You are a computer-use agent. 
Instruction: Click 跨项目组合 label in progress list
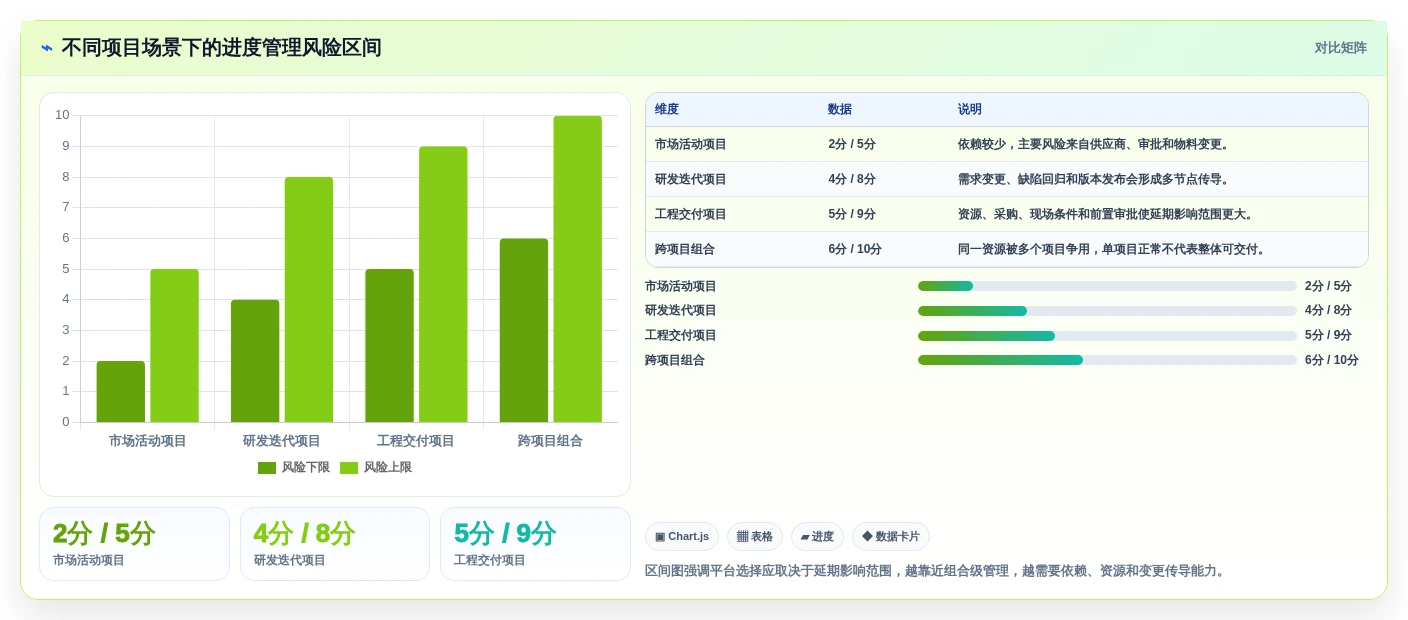pos(675,360)
